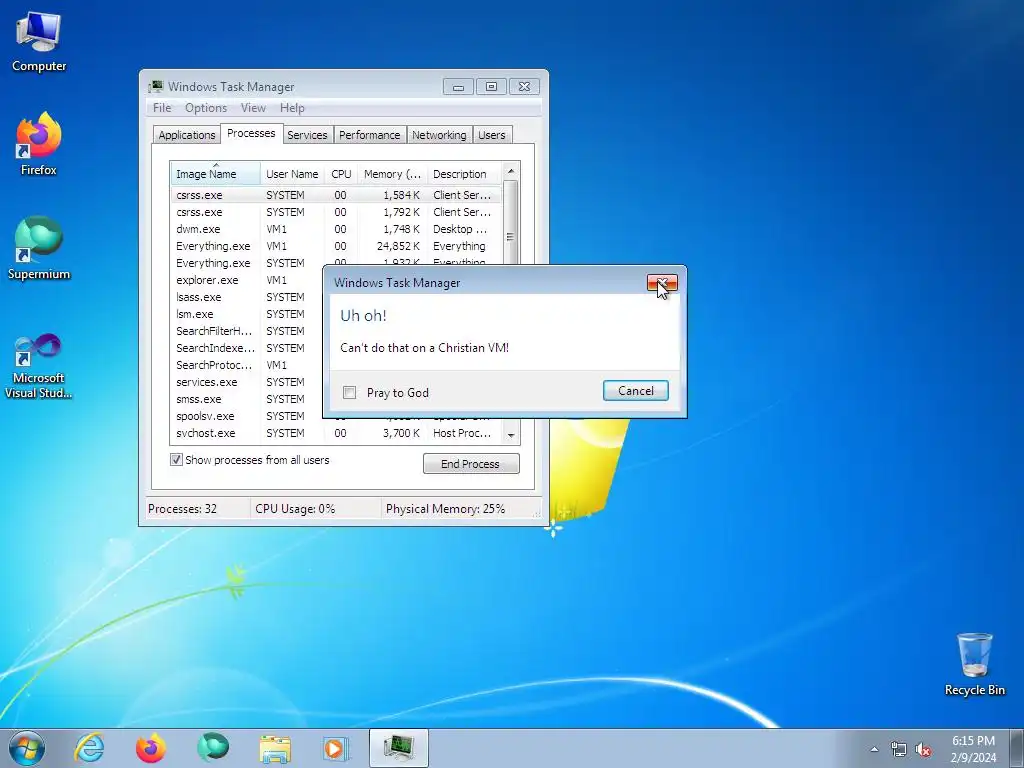The height and width of the screenshot is (768, 1024).
Task: Select the SearchProtoc... process row
Action: point(247,365)
